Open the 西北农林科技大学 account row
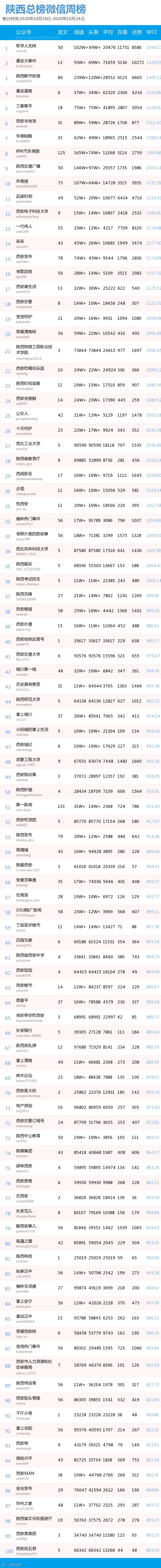 [80, 551]
